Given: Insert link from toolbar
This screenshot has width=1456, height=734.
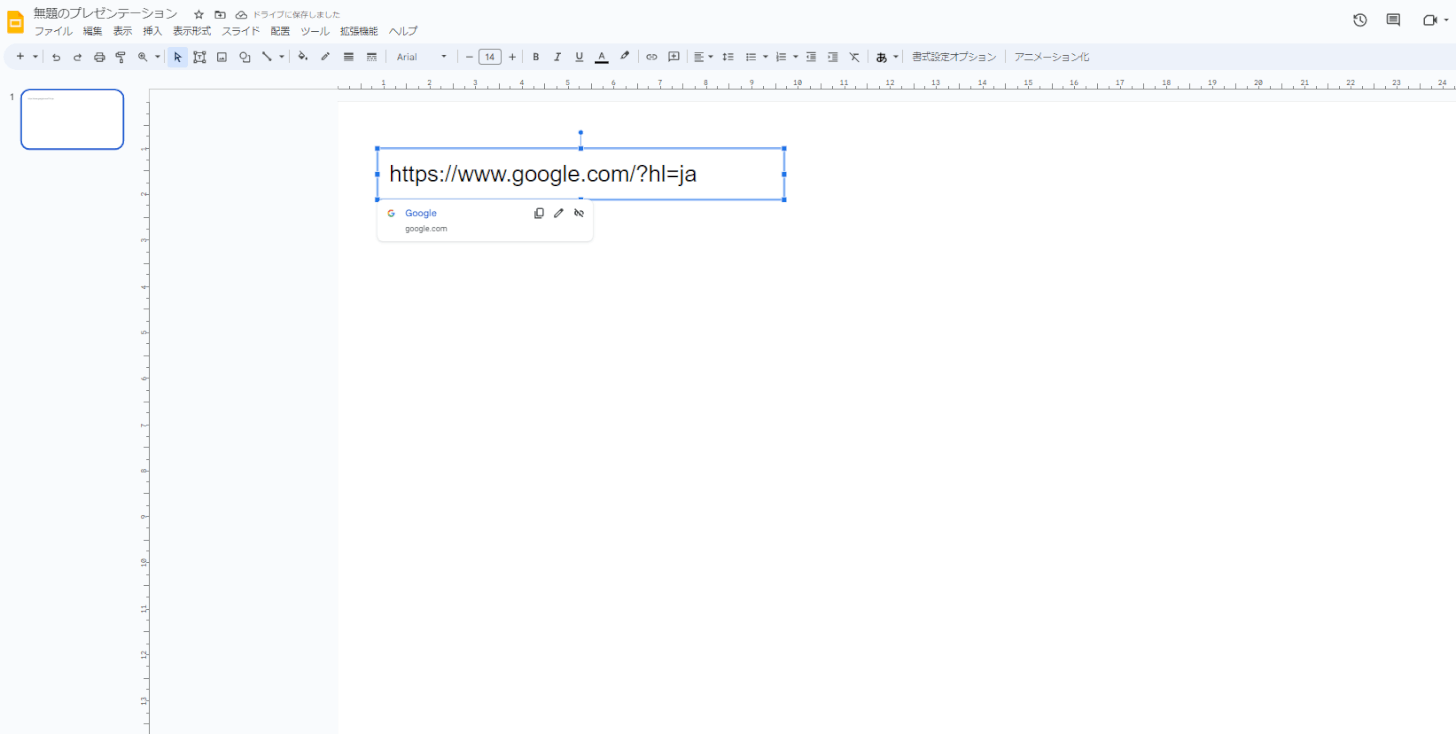Looking at the screenshot, I should click(652, 57).
